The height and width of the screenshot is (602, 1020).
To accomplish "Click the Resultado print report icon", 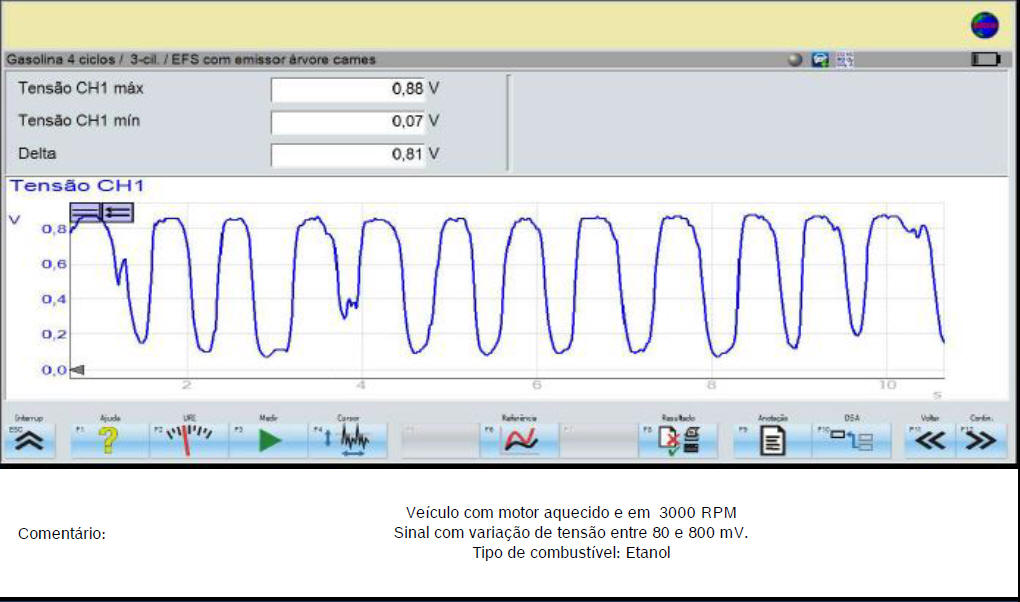I will click(x=678, y=440).
